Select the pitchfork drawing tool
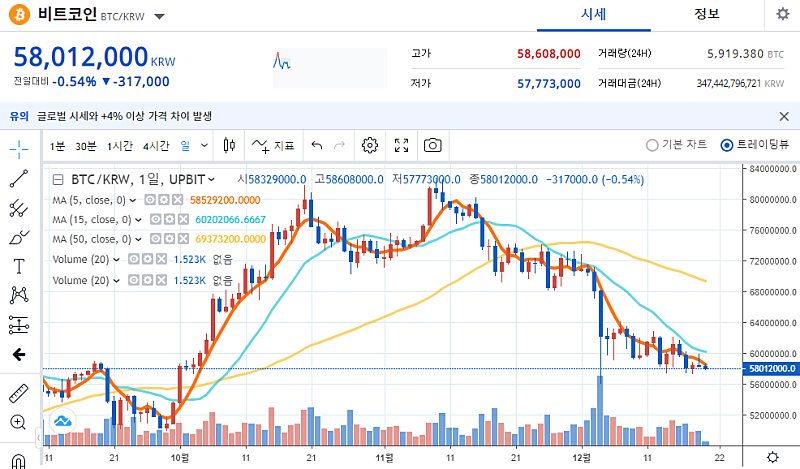 pos(19,208)
